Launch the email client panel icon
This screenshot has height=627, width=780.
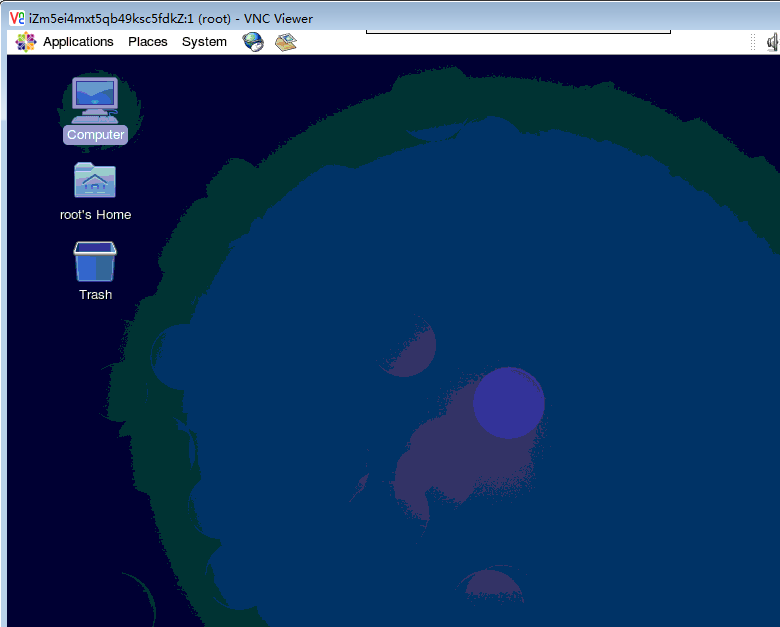[x=286, y=42]
